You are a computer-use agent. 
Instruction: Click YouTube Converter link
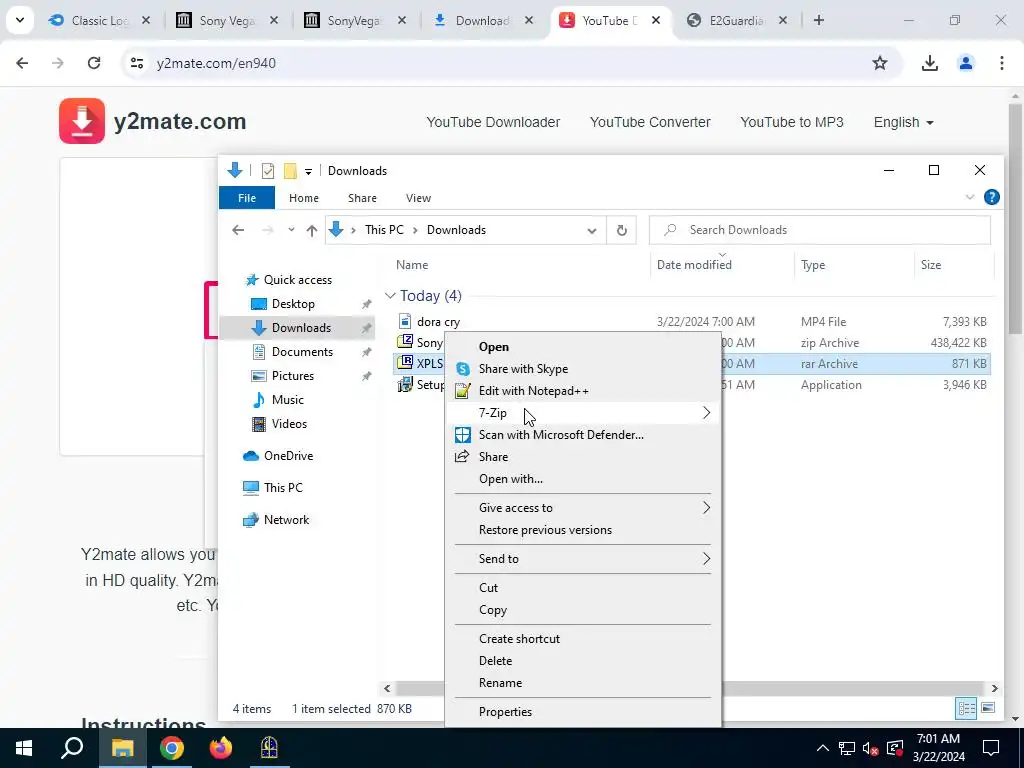650,122
